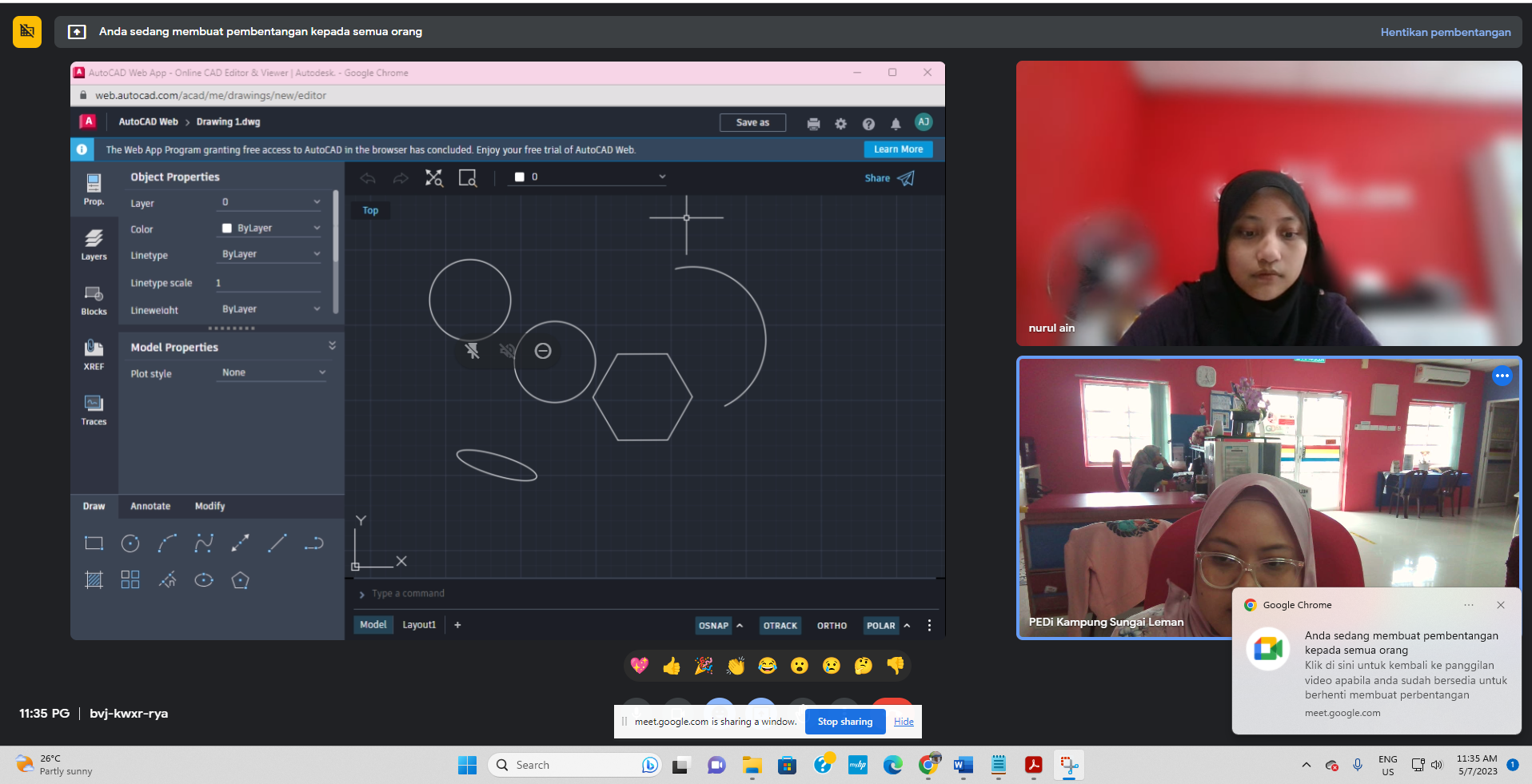The image size is (1532, 784).
Task: Click the Zoom Extents icon
Action: (x=433, y=178)
